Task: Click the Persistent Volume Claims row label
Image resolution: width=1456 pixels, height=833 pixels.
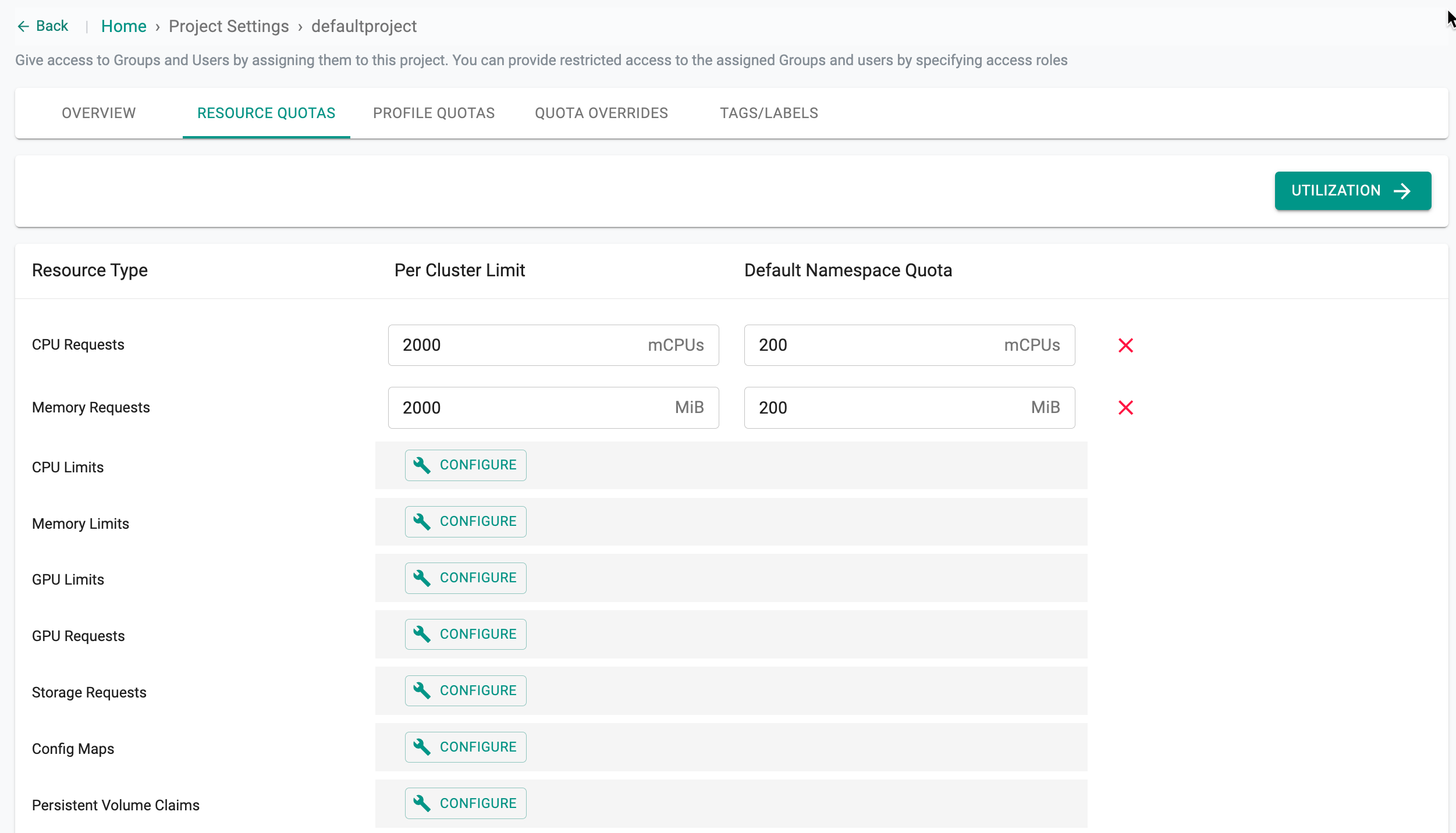Action: (116, 806)
